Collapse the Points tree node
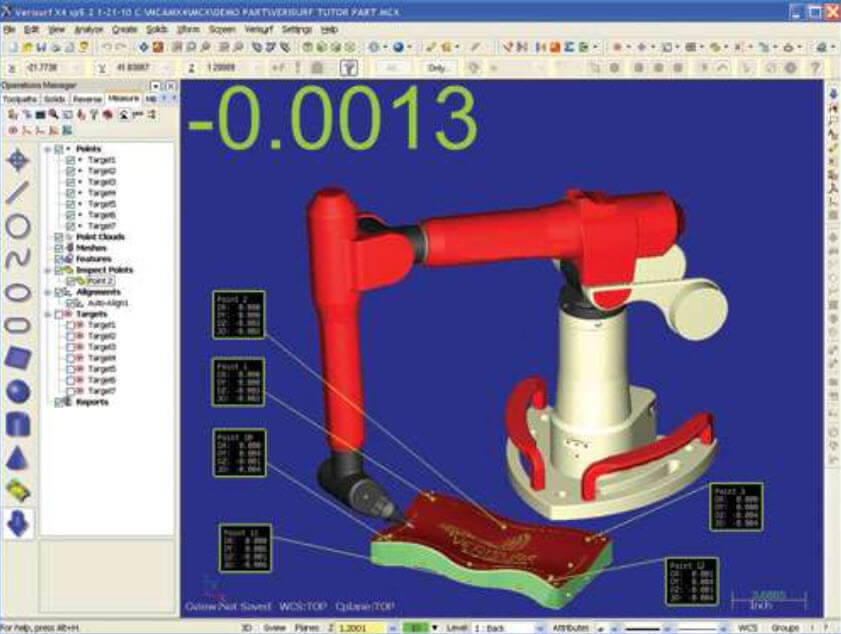The height and width of the screenshot is (634, 841). (x=48, y=149)
